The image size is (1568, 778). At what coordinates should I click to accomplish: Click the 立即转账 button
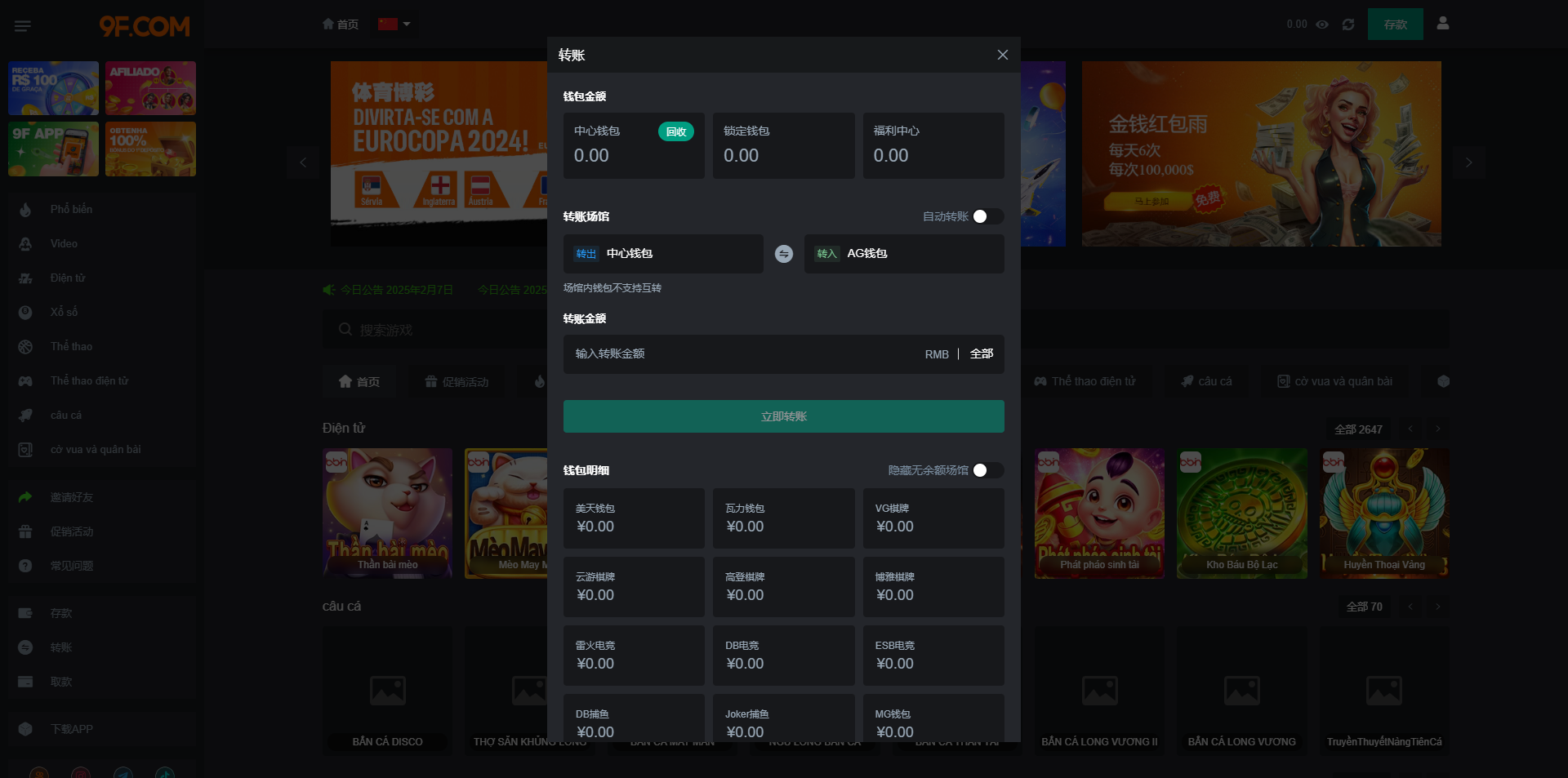783,416
